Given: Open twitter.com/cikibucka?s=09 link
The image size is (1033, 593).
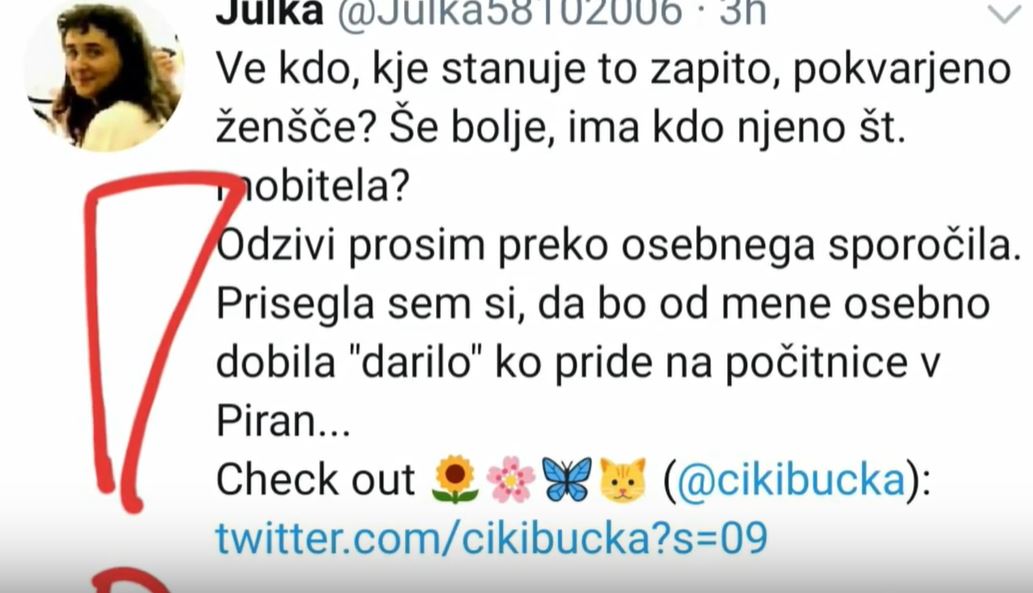Looking at the screenshot, I should click(491, 538).
